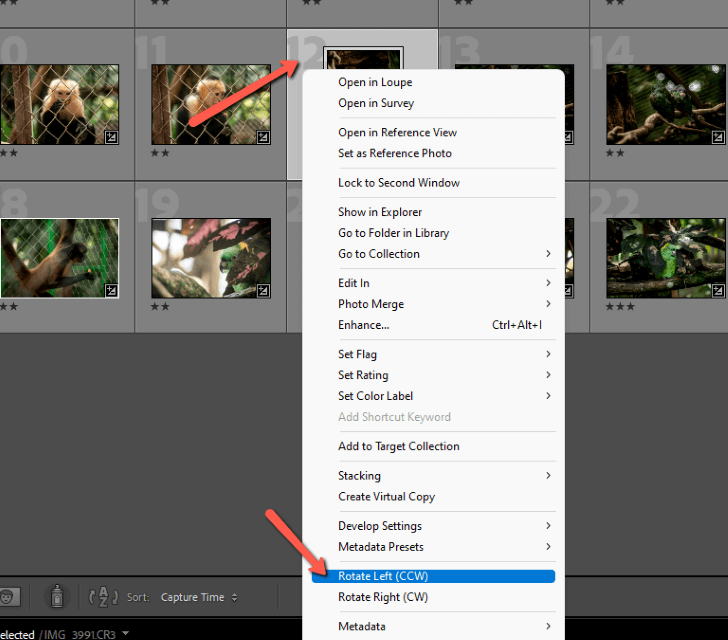Choose Set as Reference Photo
The height and width of the screenshot is (640, 728).
[x=433, y=153]
